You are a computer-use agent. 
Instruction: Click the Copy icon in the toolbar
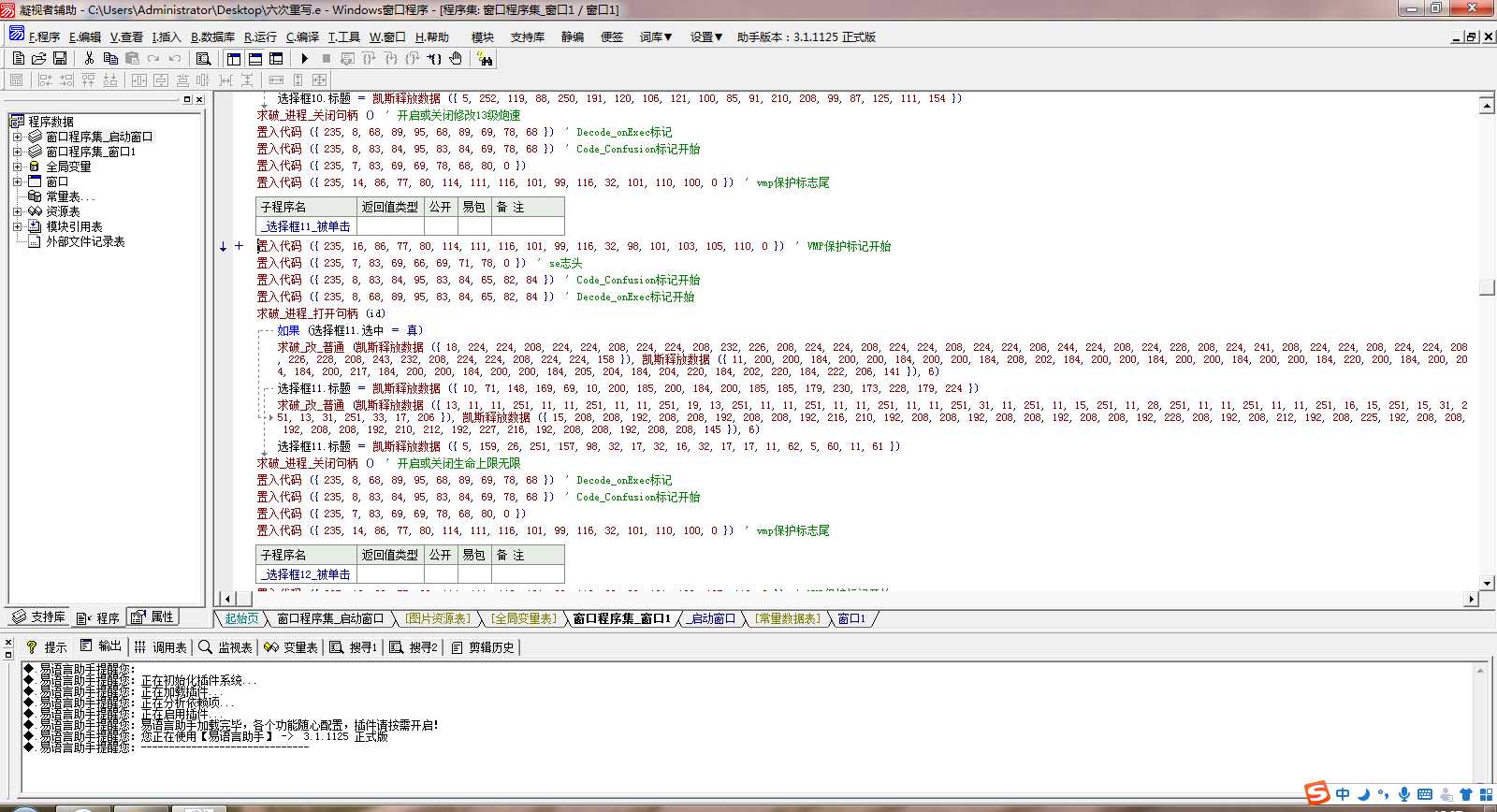110,58
